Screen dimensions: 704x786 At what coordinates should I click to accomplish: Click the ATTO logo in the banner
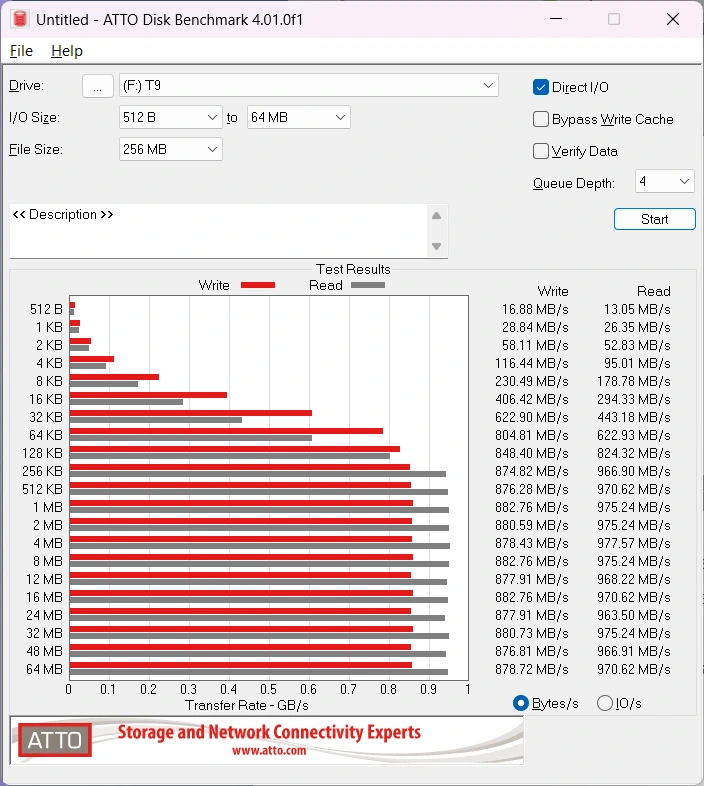coord(55,740)
